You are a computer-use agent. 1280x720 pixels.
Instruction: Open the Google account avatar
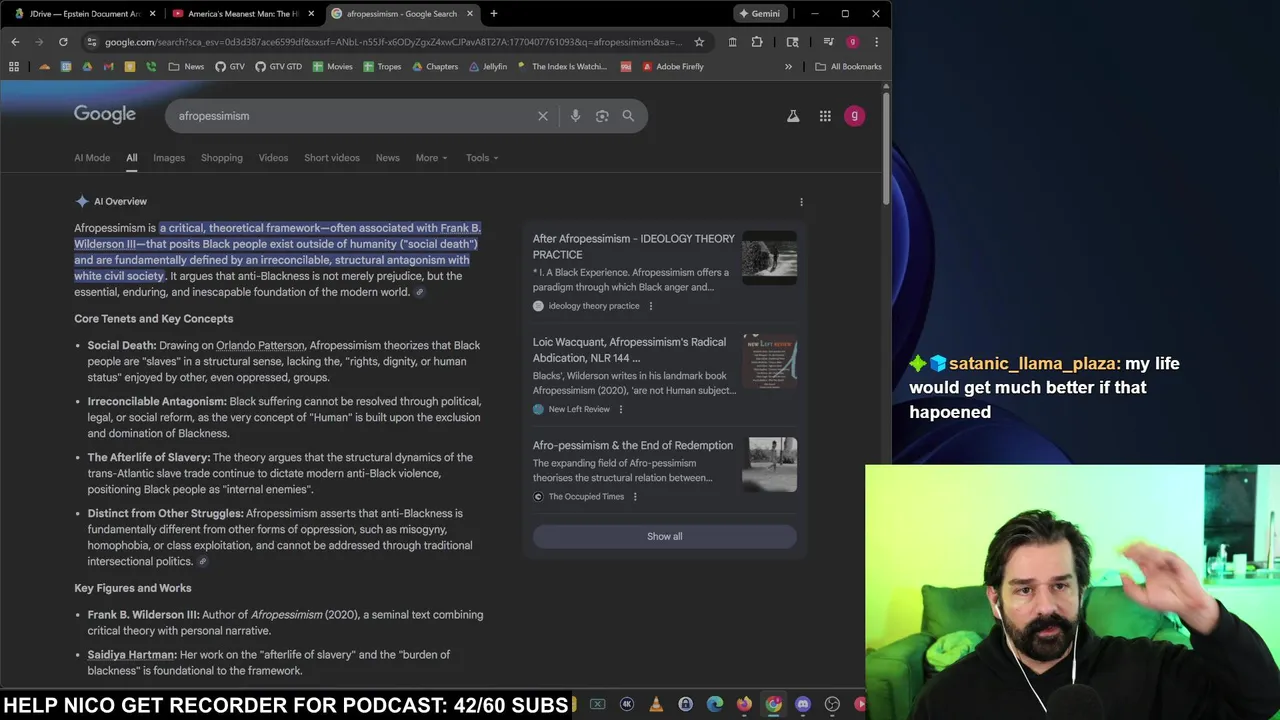pyautogui.click(x=854, y=116)
